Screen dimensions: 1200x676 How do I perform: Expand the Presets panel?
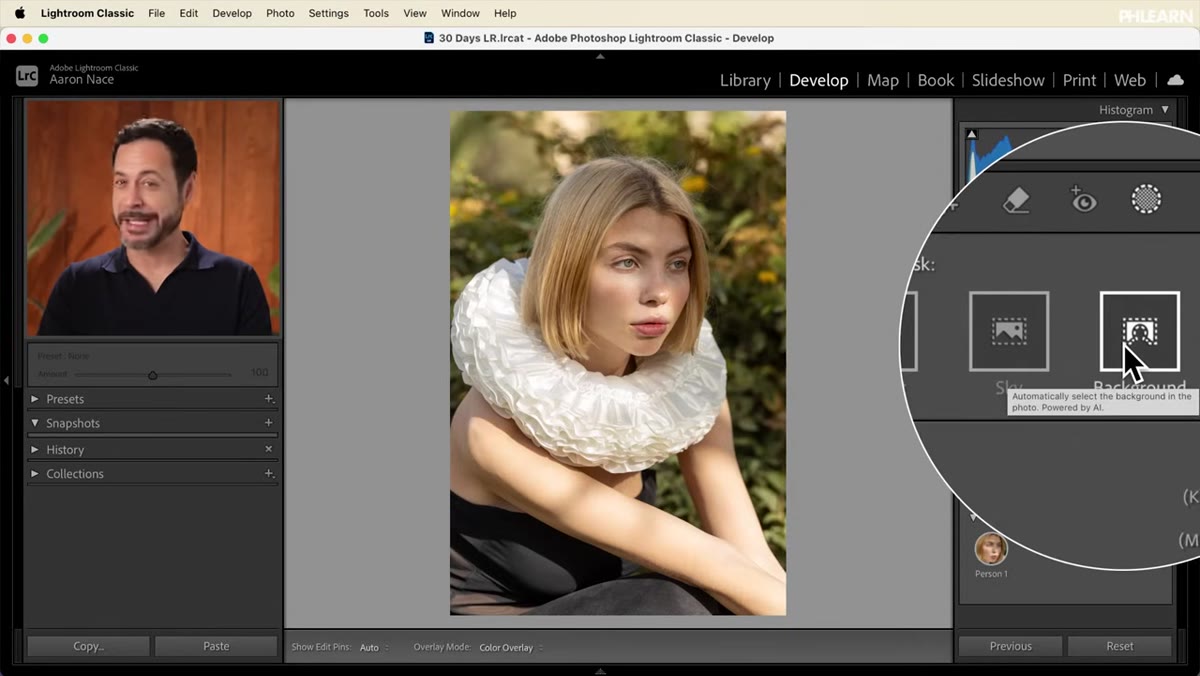tap(35, 399)
